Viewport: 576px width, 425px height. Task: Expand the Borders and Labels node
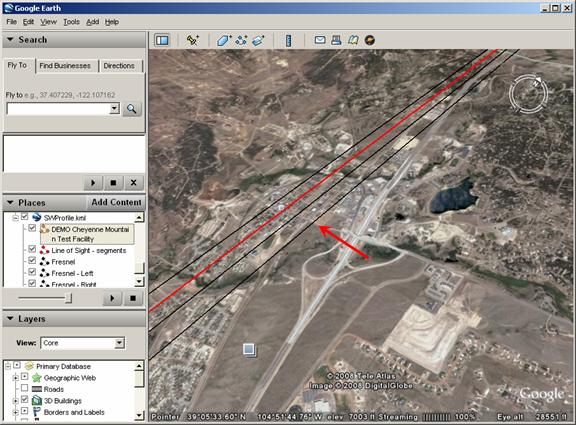tap(15, 412)
